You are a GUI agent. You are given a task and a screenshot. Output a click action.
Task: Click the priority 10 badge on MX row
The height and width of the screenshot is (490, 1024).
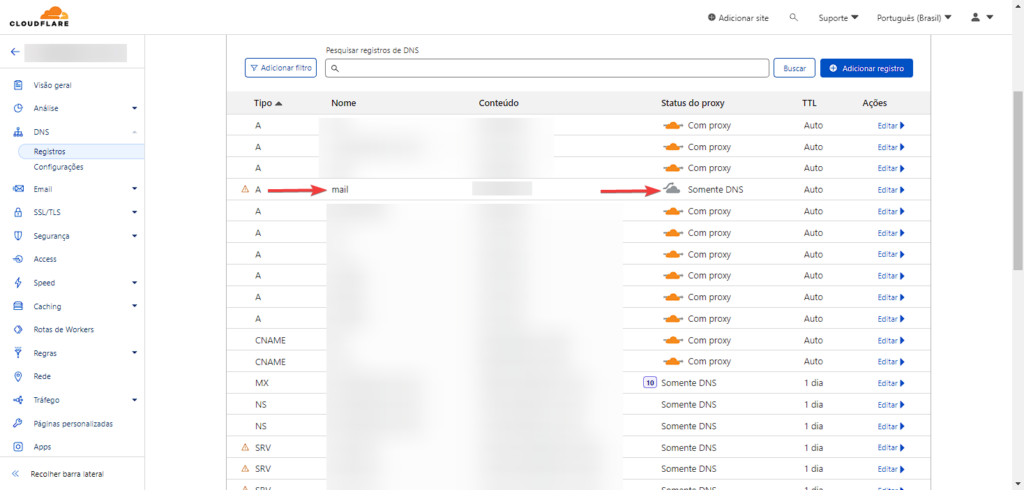tap(650, 383)
